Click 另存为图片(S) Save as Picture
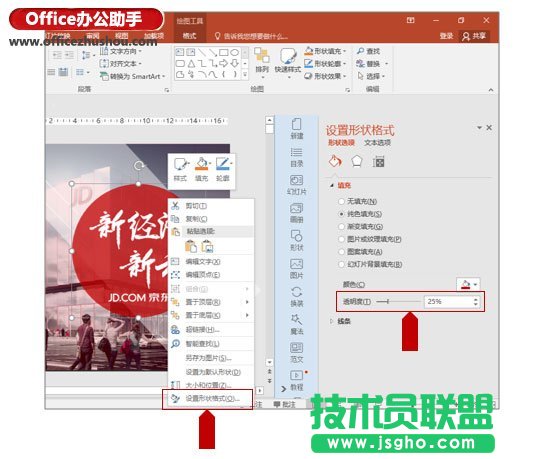The height and width of the screenshot is (459, 538). (x=211, y=358)
